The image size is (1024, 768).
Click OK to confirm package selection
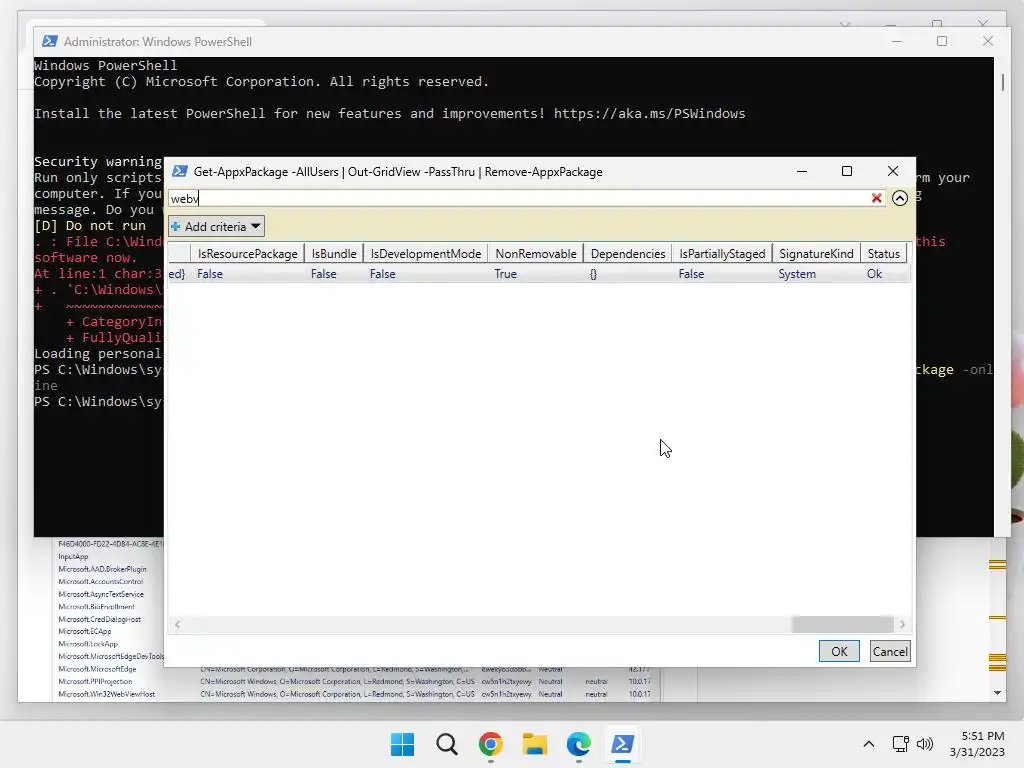pos(839,651)
